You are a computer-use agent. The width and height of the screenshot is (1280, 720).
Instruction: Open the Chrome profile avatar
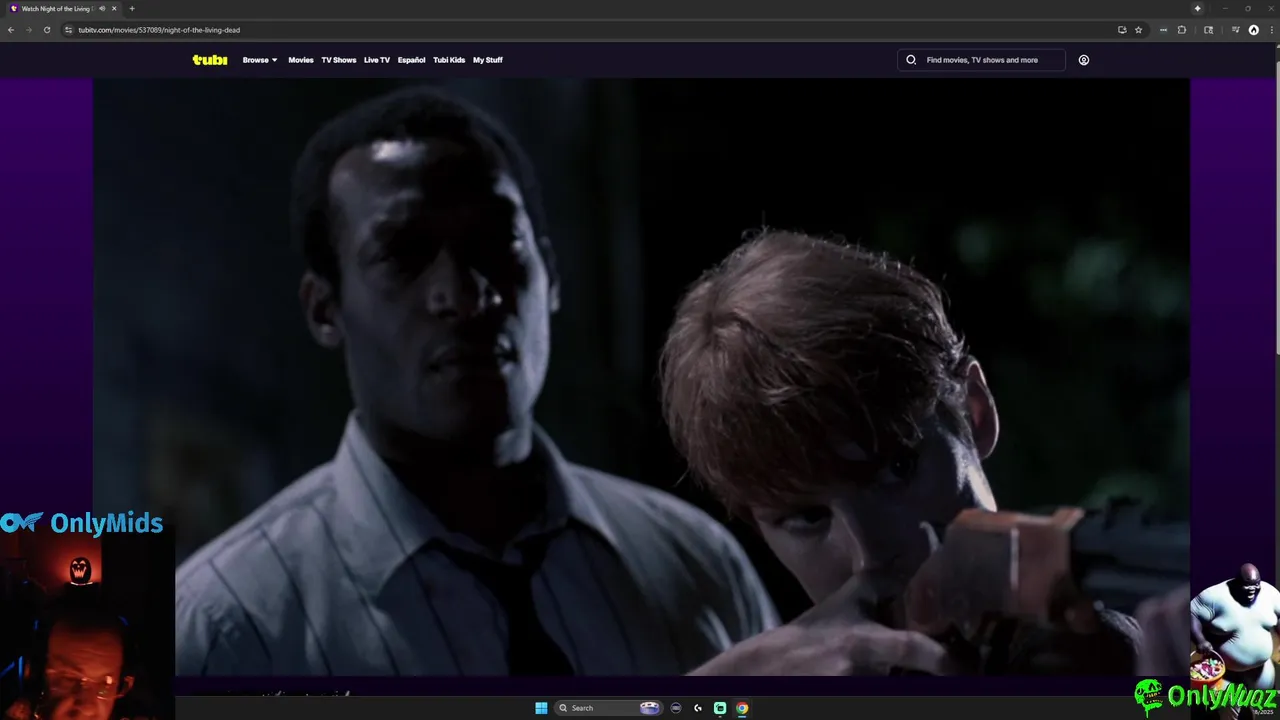click(x=1254, y=30)
